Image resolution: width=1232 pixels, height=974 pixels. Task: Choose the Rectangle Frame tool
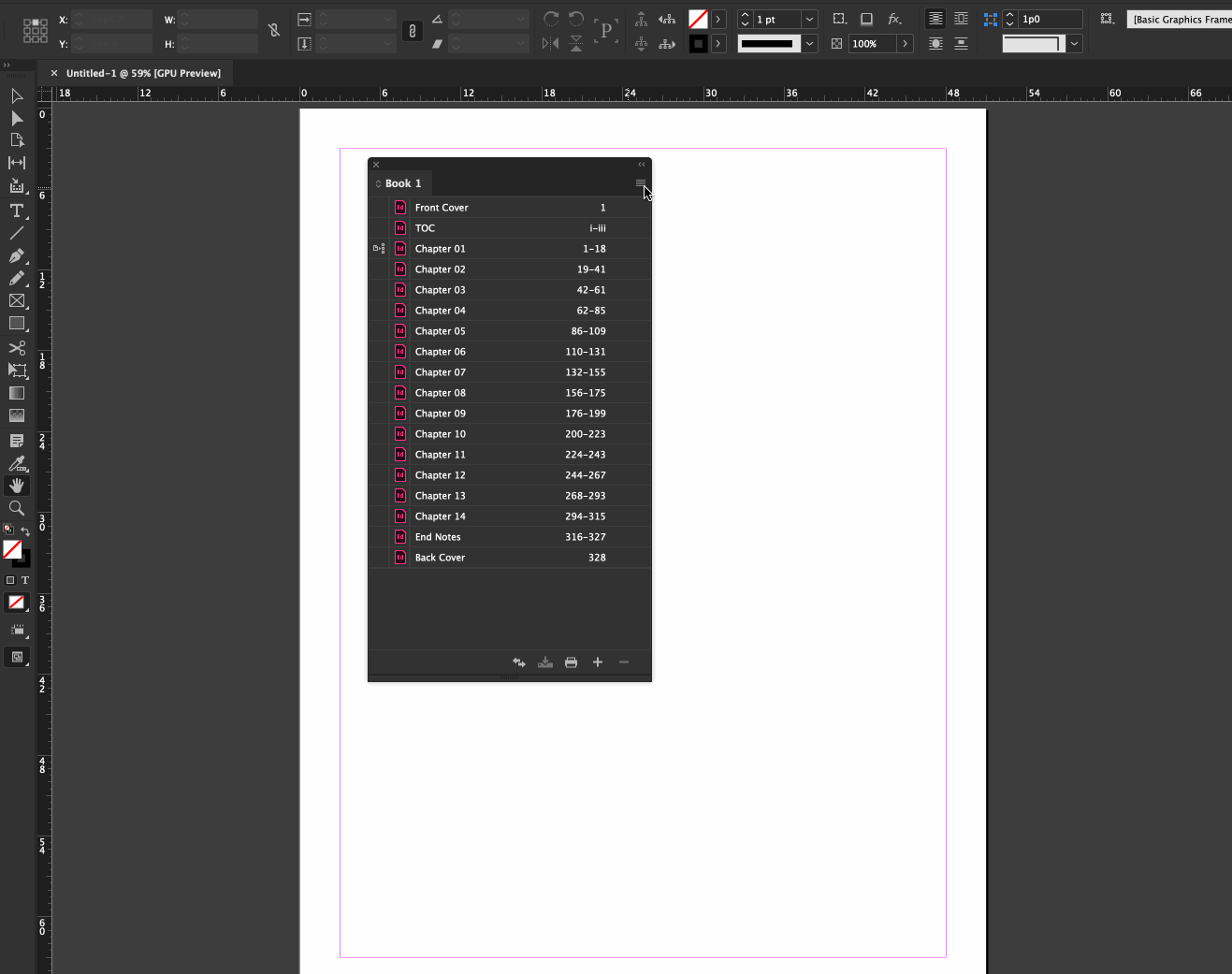click(17, 300)
